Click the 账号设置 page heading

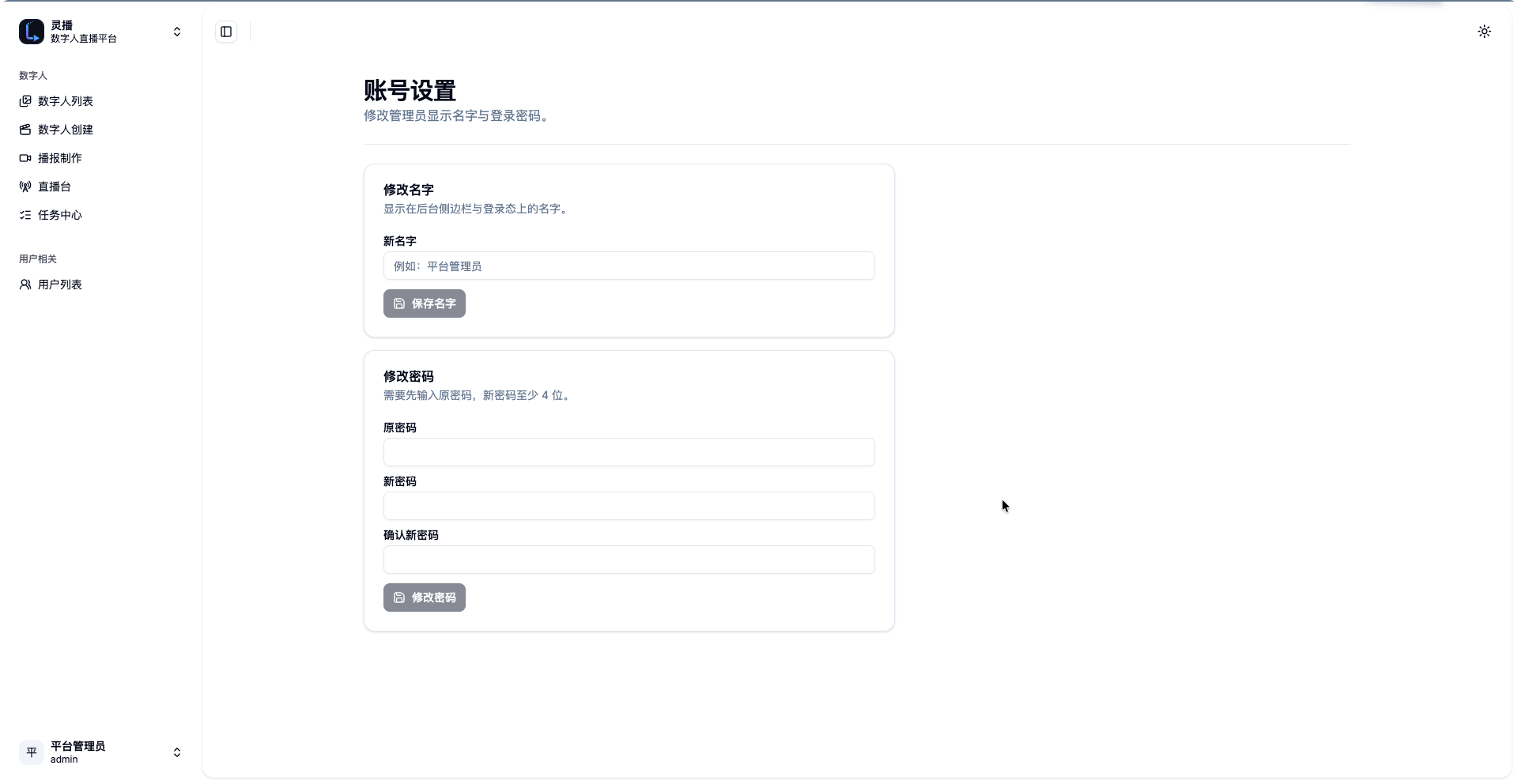410,91
